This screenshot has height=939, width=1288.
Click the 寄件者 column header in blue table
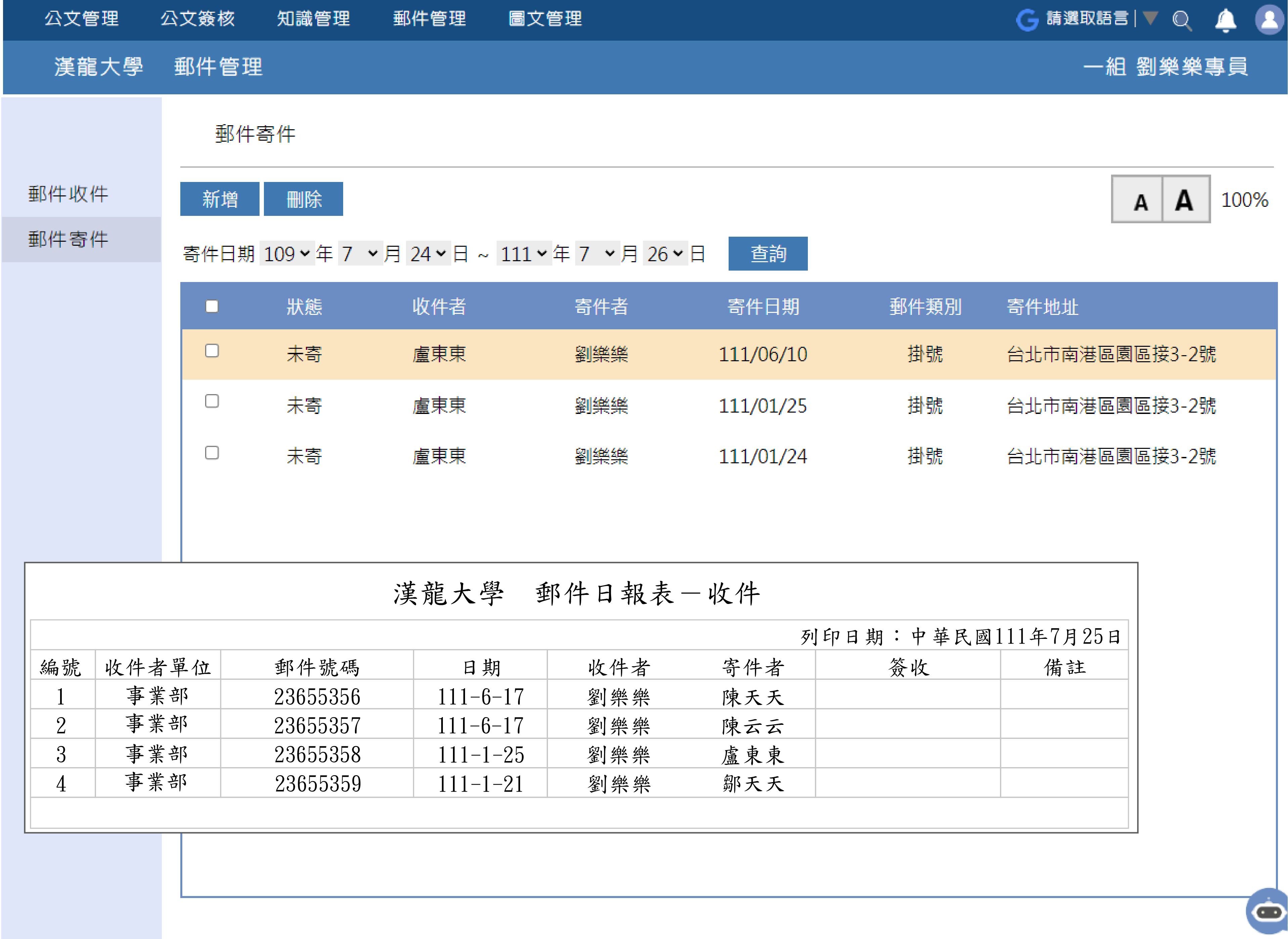coord(601,307)
